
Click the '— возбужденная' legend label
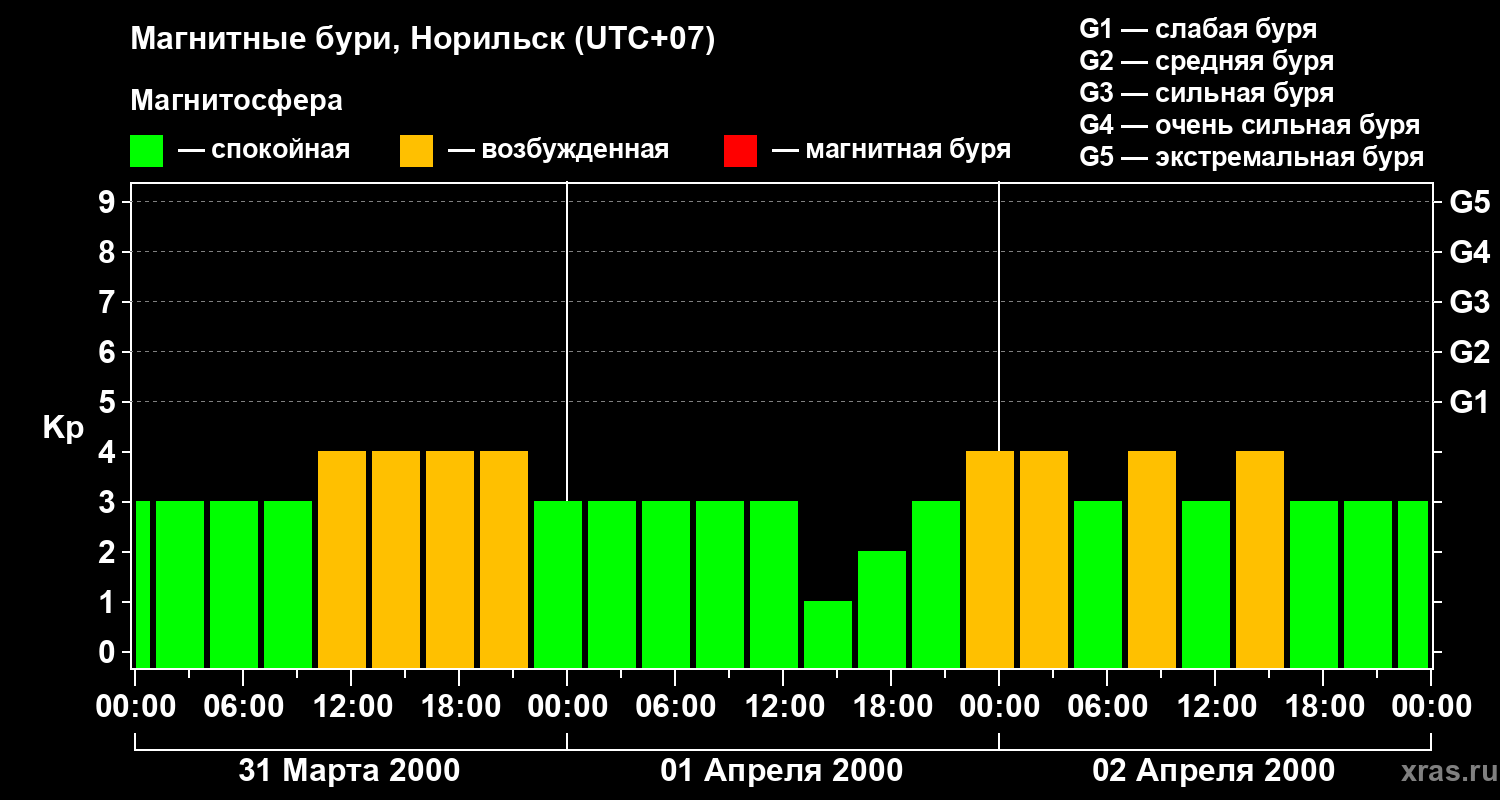[x=558, y=150]
